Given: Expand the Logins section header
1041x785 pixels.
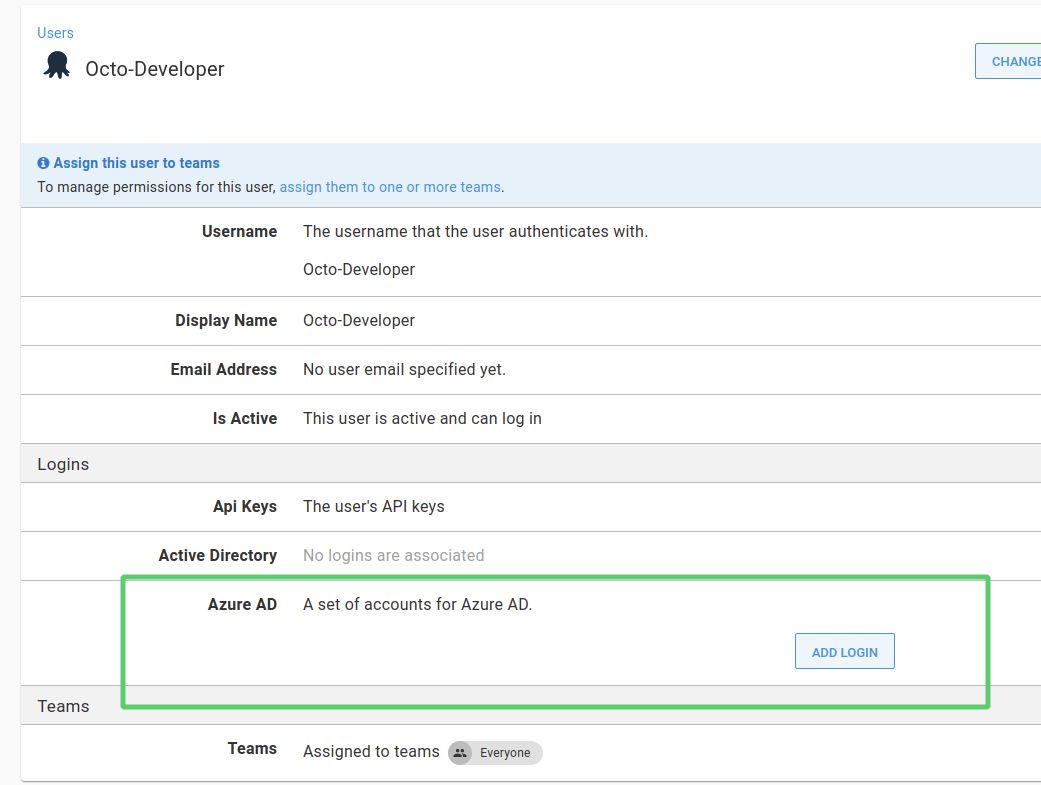Looking at the screenshot, I should (63, 464).
